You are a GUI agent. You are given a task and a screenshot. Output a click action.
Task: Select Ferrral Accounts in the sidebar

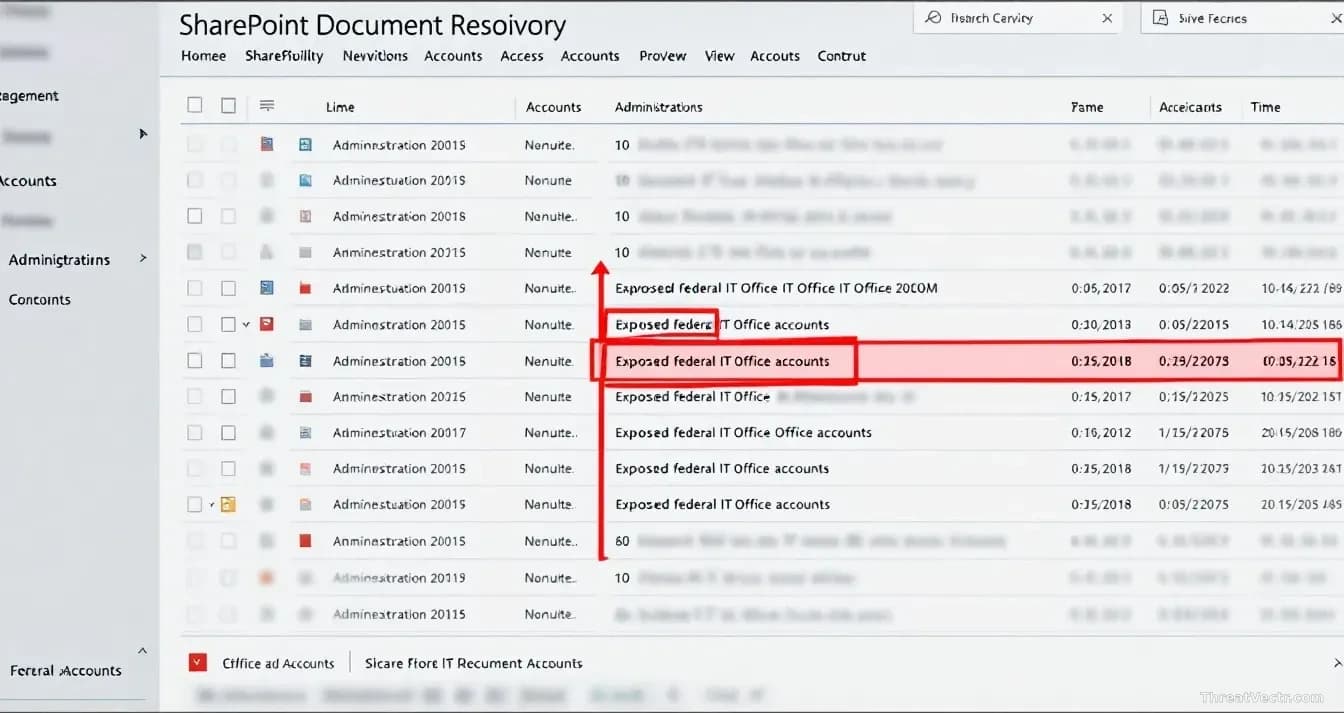[x=66, y=671]
